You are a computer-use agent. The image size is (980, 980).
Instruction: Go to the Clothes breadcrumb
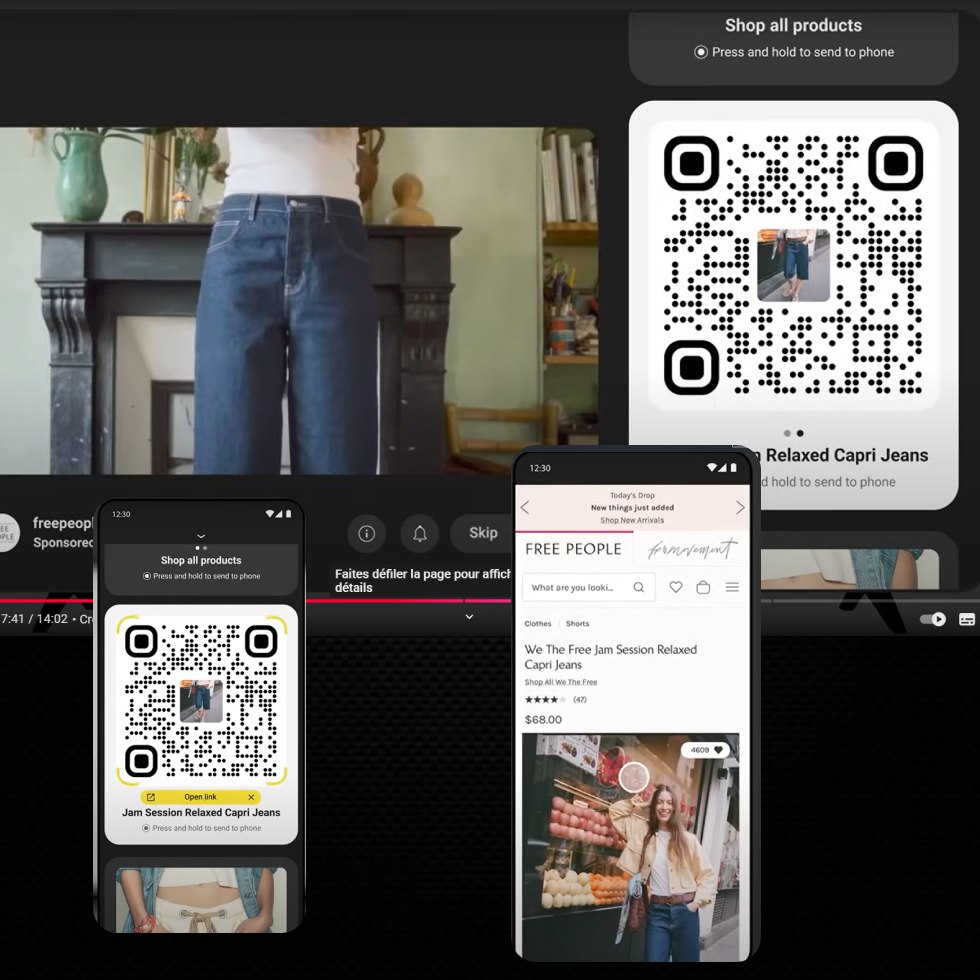coord(538,624)
